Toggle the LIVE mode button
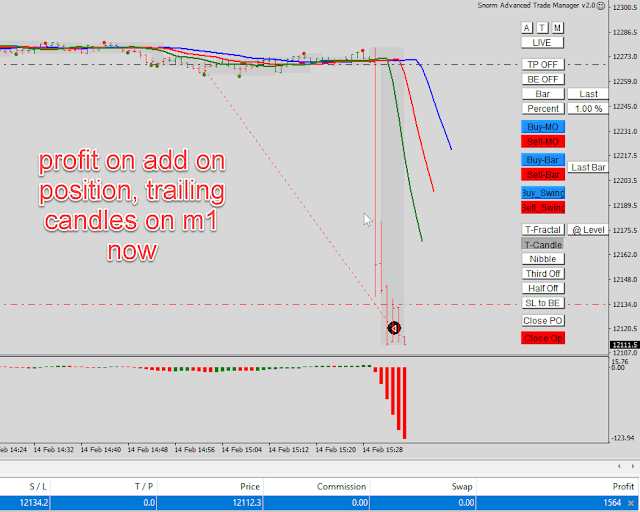Image resolution: width=640 pixels, height=512 pixels. coord(542,43)
